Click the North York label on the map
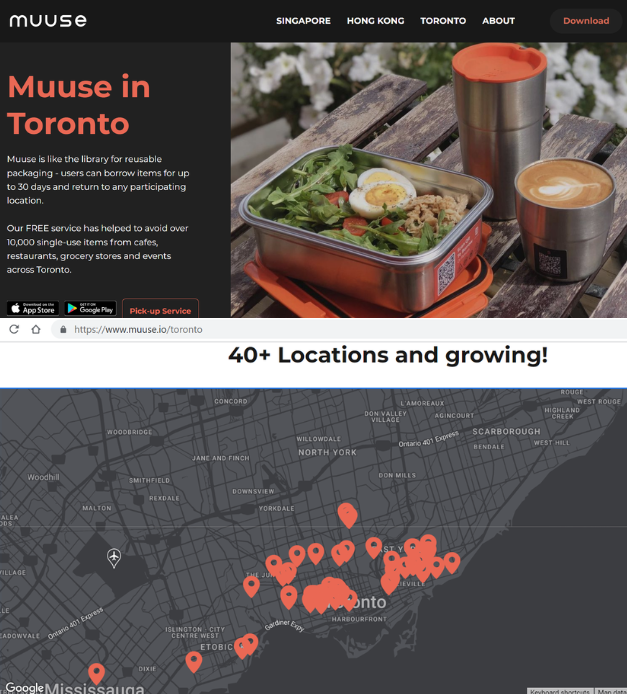Screen dimensions: 627x694 coord(327,452)
